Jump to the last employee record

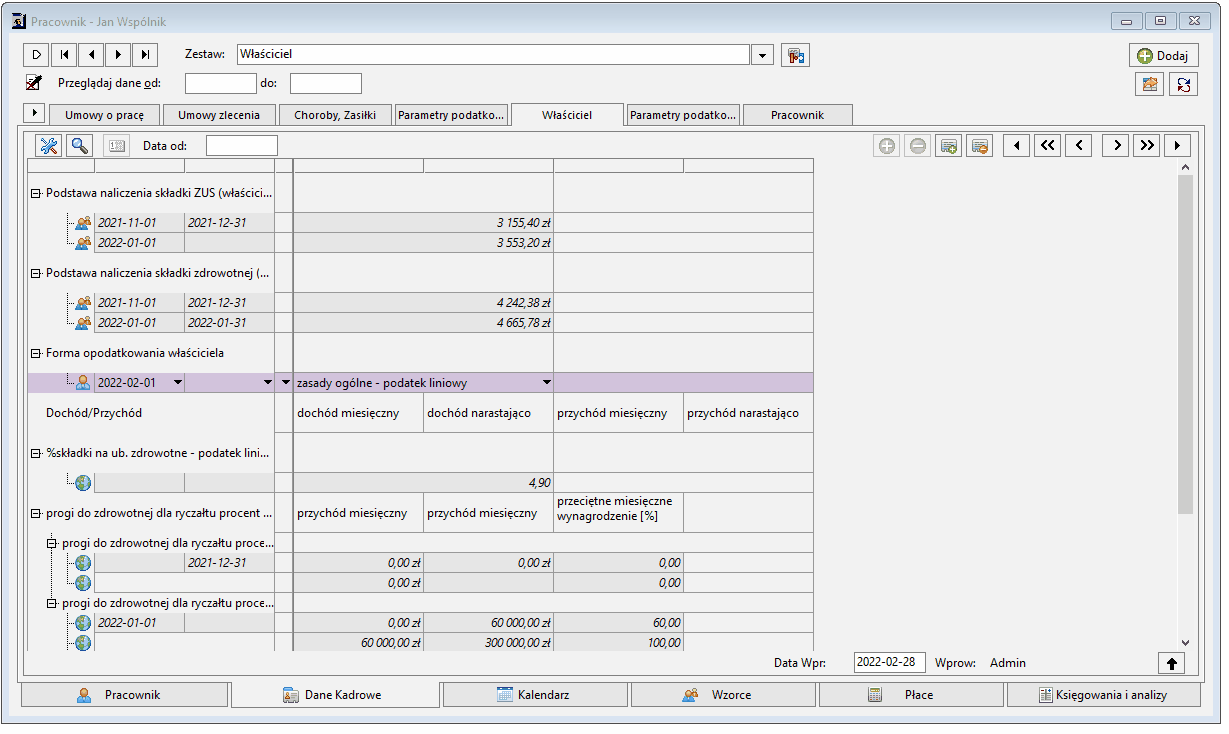click(146, 54)
